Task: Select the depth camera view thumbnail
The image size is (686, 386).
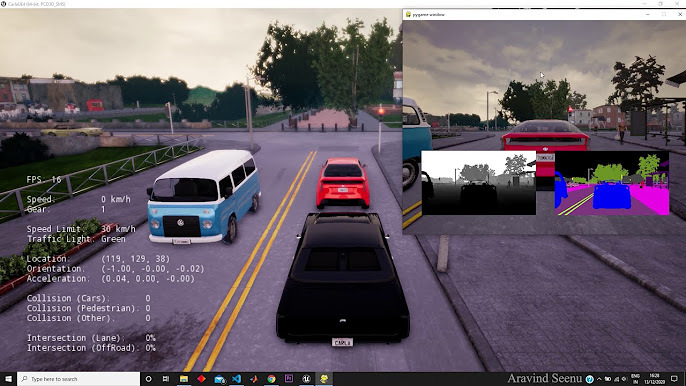Action: [479, 183]
